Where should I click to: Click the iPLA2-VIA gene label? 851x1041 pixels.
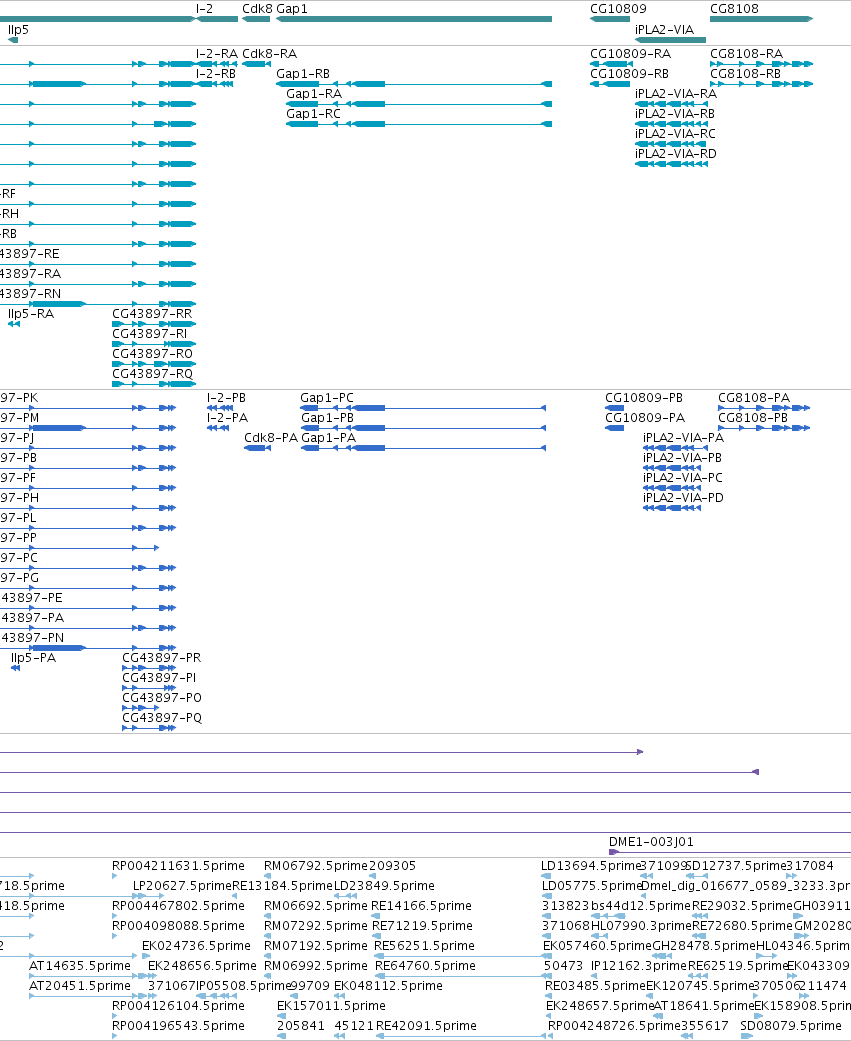click(664, 29)
